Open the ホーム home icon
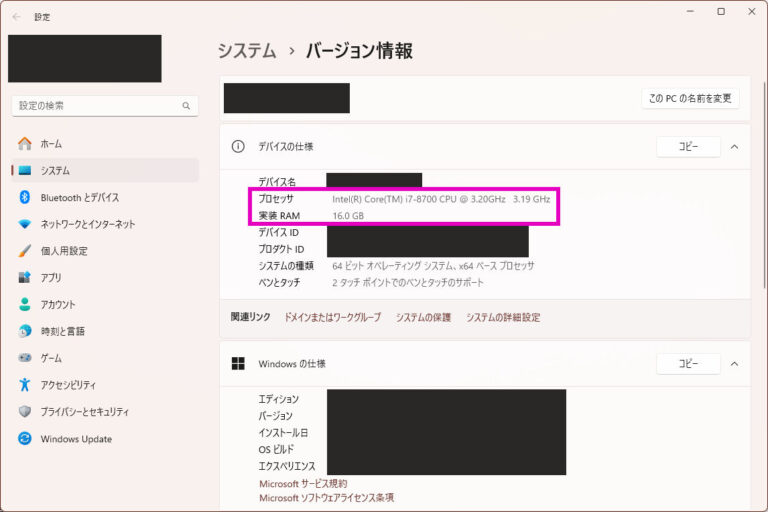768x512 pixels. point(24,144)
